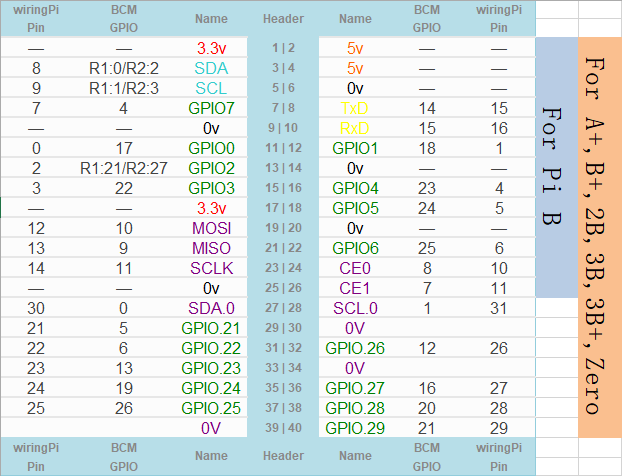The width and height of the screenshot is (622, 476).
Task: Click the SCL.0 name cell
Action: (355, 308)
